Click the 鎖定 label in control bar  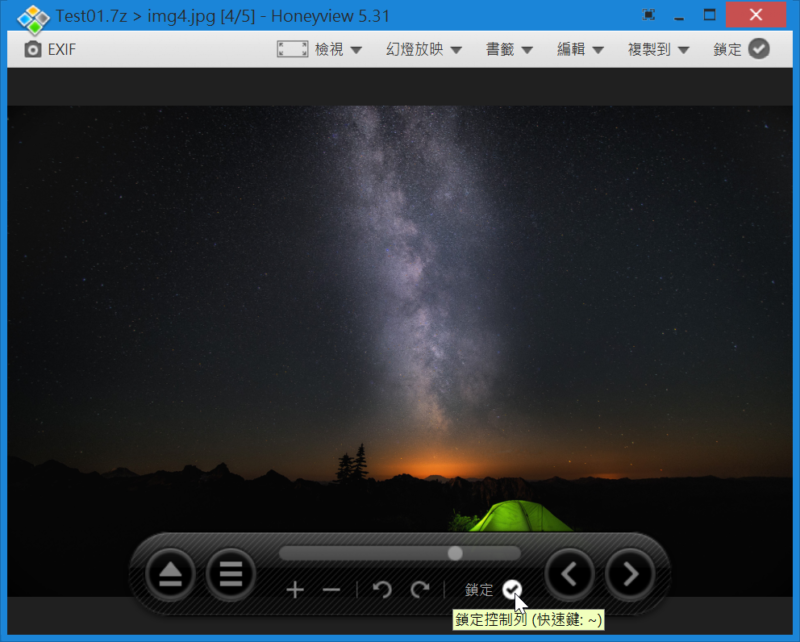(479, 590)
